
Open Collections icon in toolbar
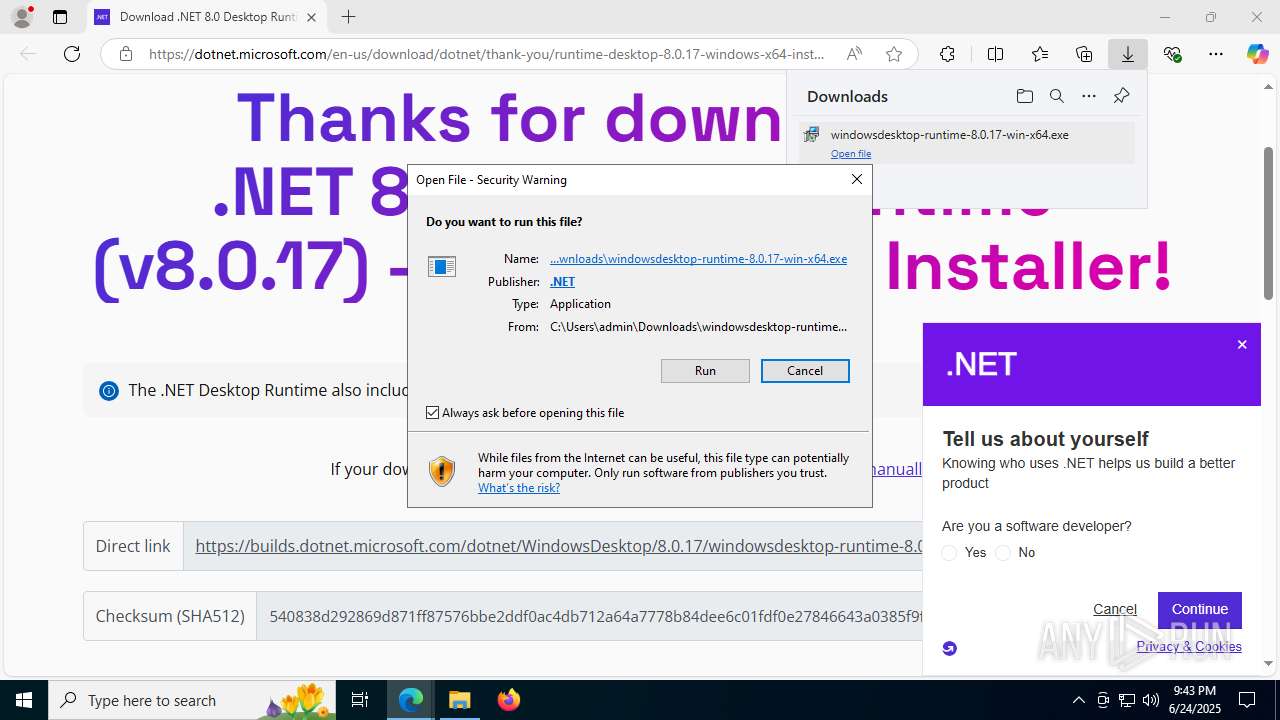1084,54
